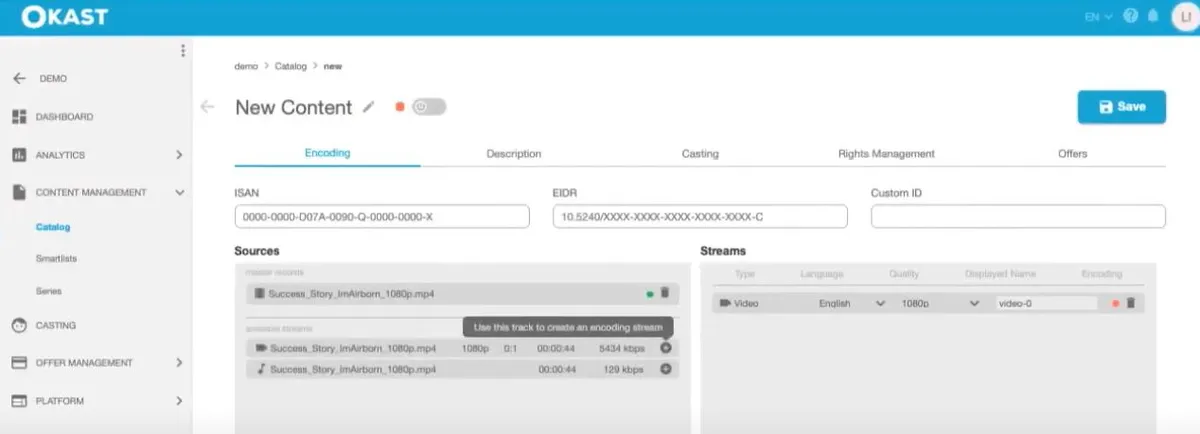Expand the Offer Management chevron

coord(179,363)
